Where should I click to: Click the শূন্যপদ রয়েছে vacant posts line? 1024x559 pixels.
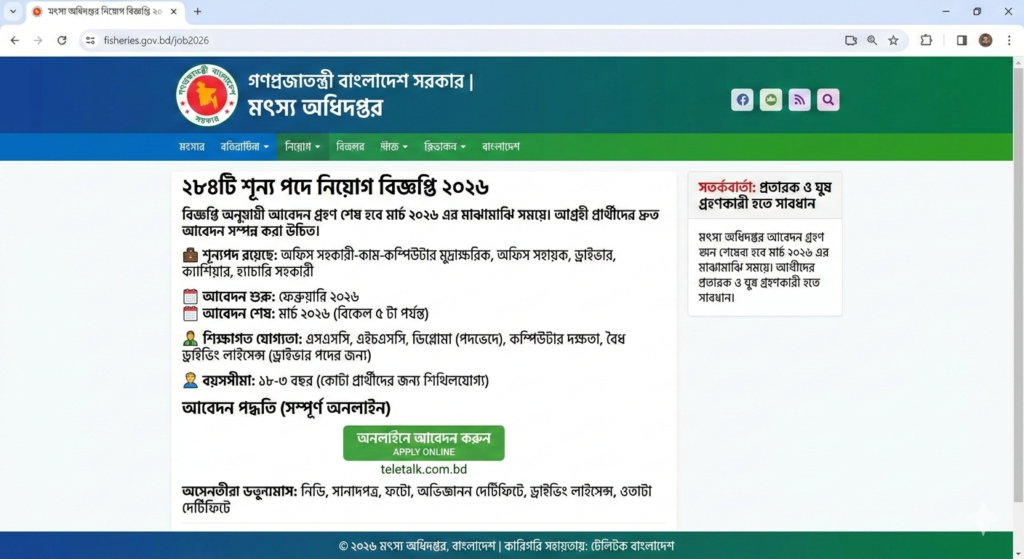pyautogui.click(x=399, y=263)
